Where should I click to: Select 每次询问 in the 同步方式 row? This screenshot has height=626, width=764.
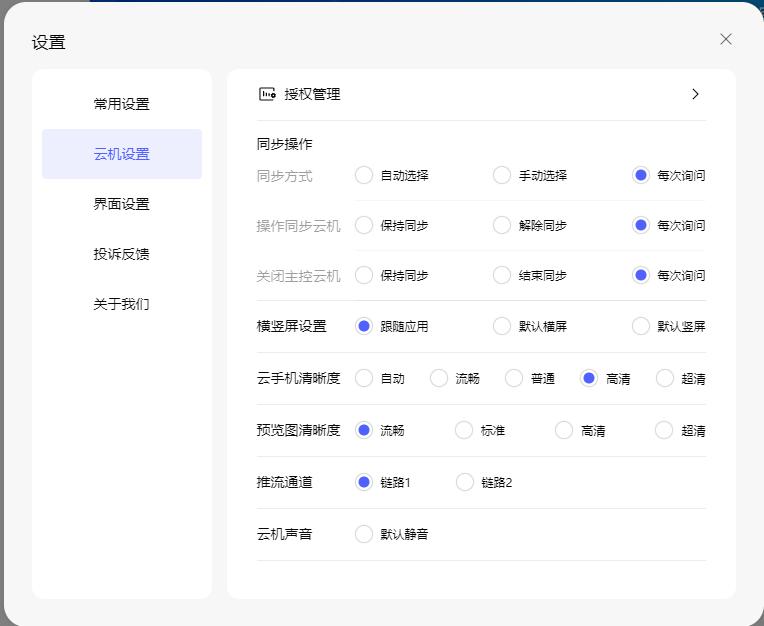pyautogui.click(x=641, y=175)
